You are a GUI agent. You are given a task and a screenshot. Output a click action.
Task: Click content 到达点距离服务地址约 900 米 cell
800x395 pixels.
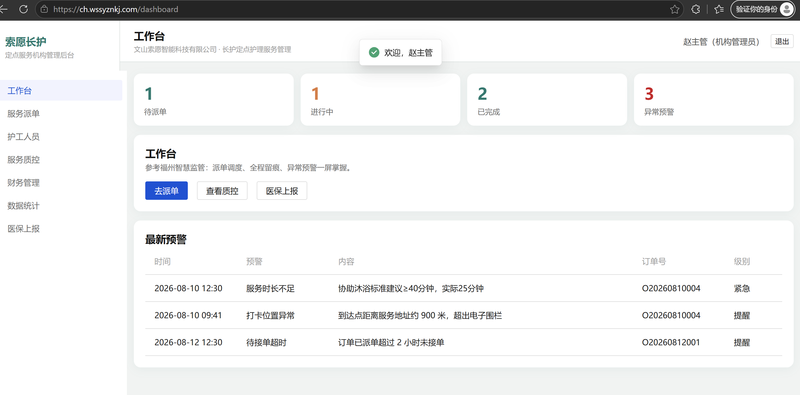(420, 315)
